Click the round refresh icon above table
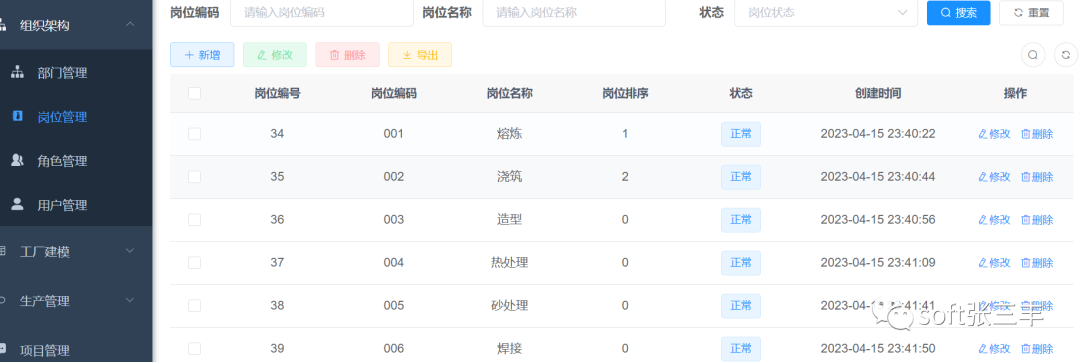The width and height of the screenshot is (1080, 362). [1066, 55]
